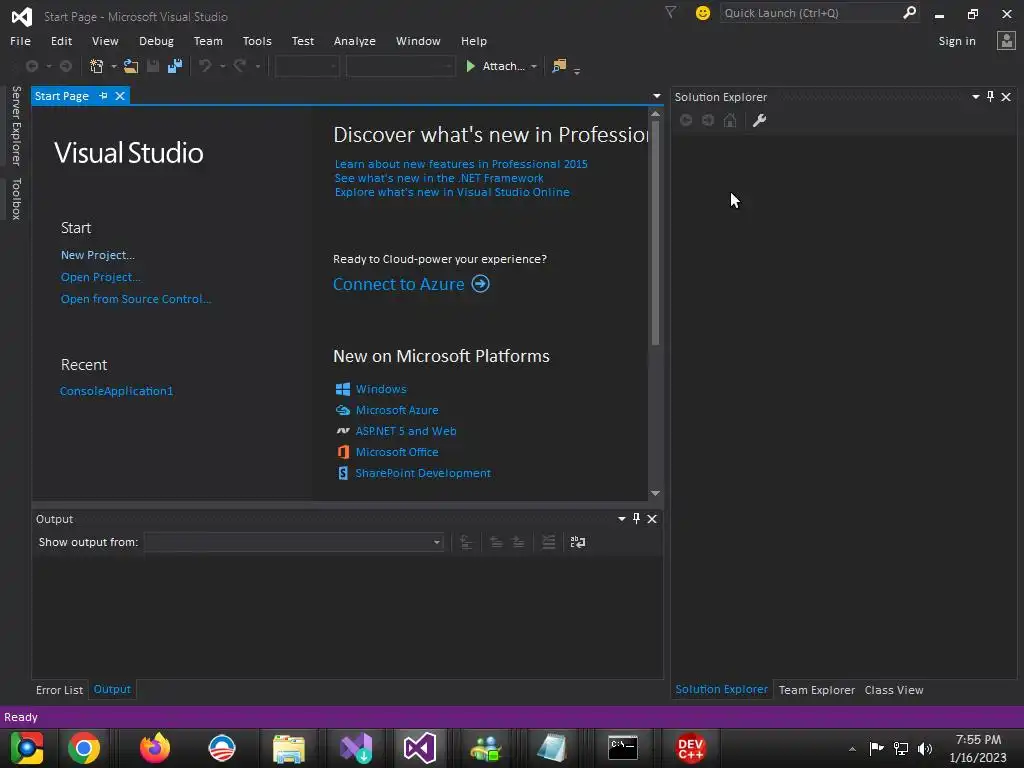Screen dimensions: 1024x768
Task: Click the Find in Files toolbar icon
Action: (x=559, y=66)
